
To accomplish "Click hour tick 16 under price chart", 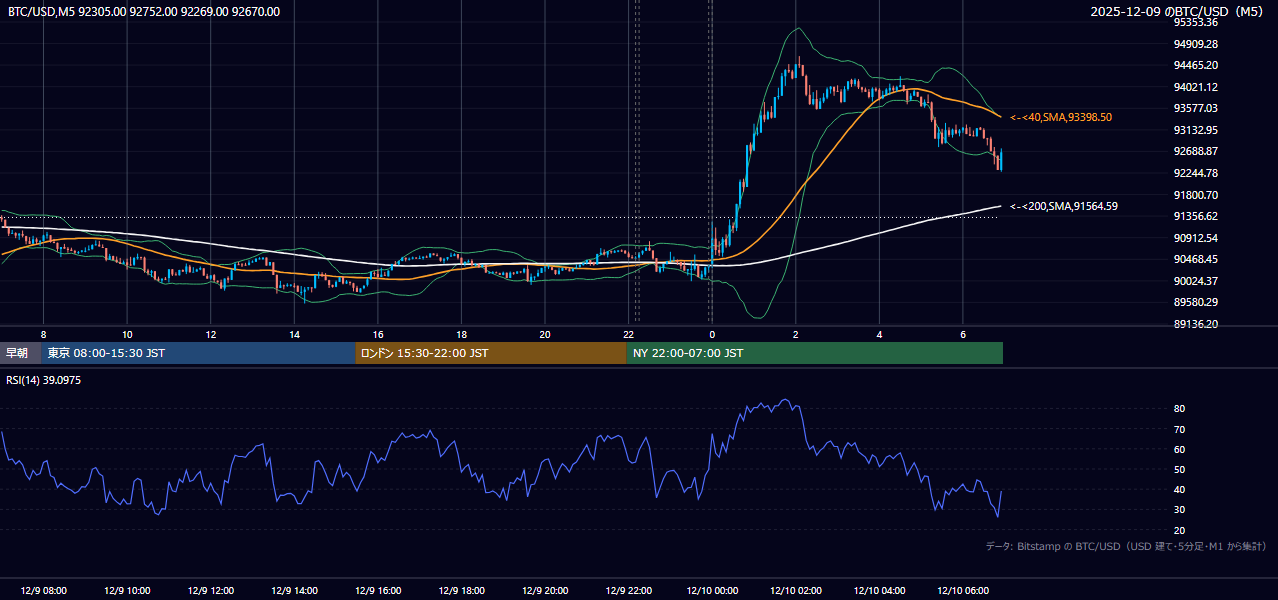I will (x=377, y=334).
